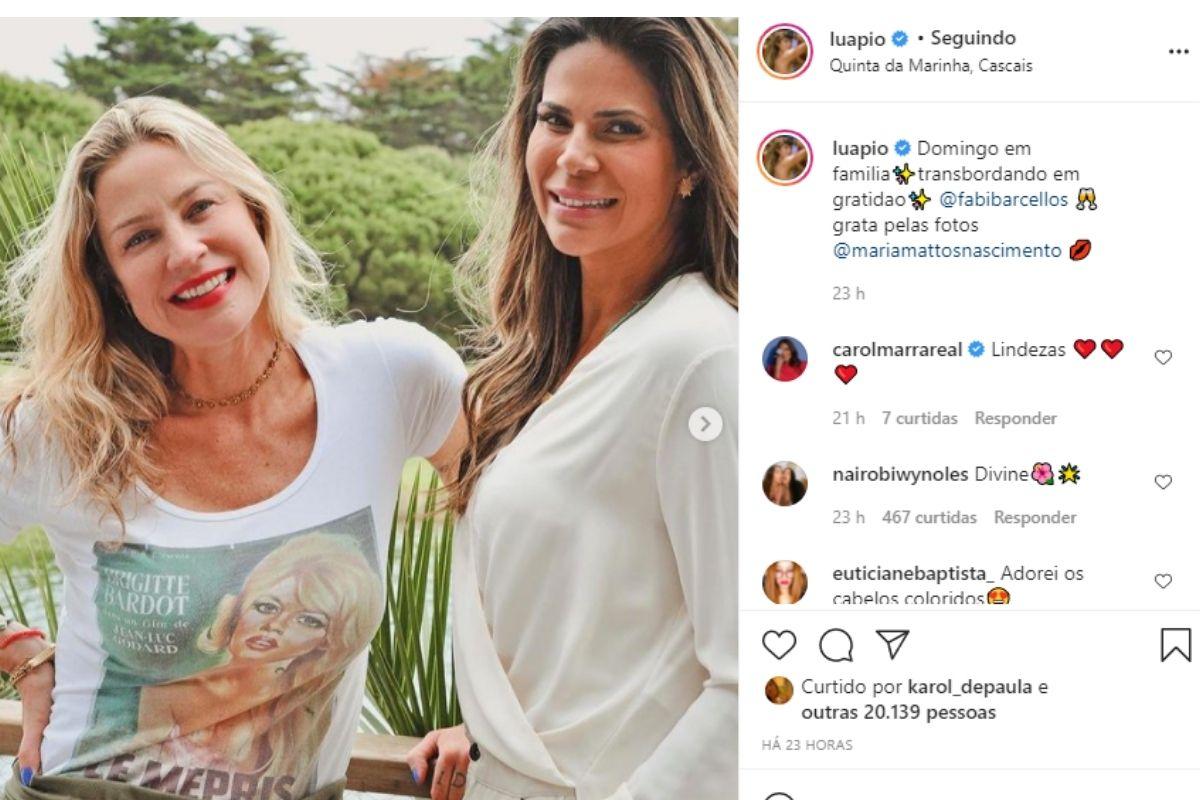Open Quinta da Marinha, Cascais location
The height and width of the screenshot is (800, 1200).
coord(931,65)
